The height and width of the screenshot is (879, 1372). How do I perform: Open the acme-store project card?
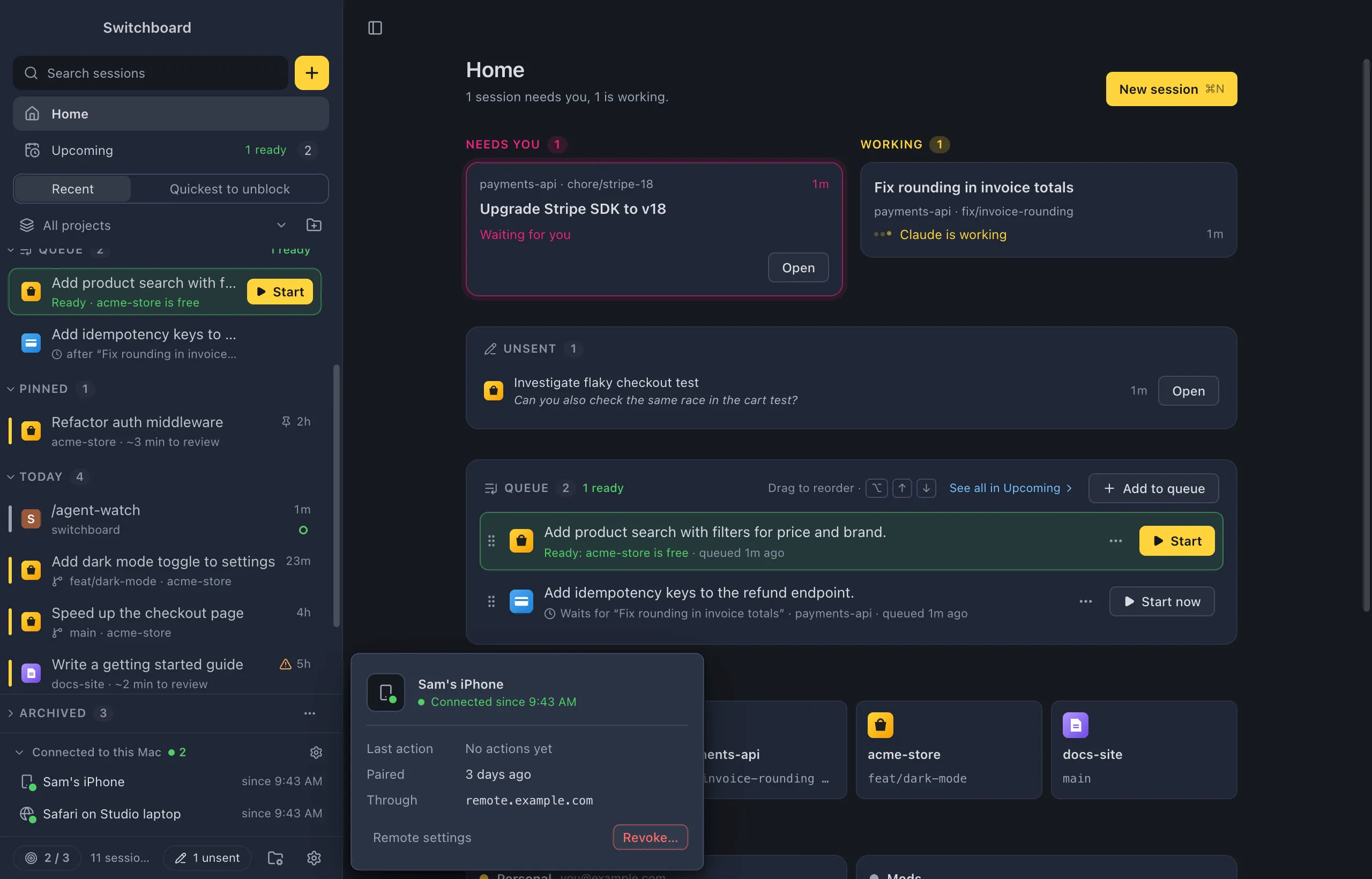coord(949,749)
